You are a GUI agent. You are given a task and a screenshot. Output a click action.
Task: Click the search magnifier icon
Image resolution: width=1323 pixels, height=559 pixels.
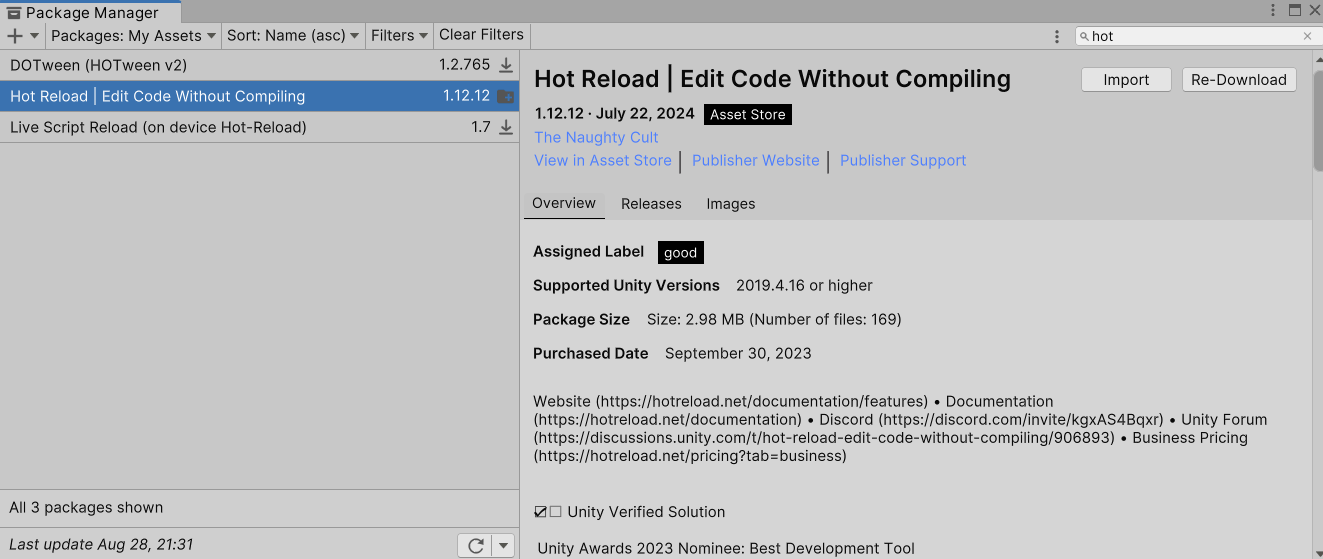1084,36
